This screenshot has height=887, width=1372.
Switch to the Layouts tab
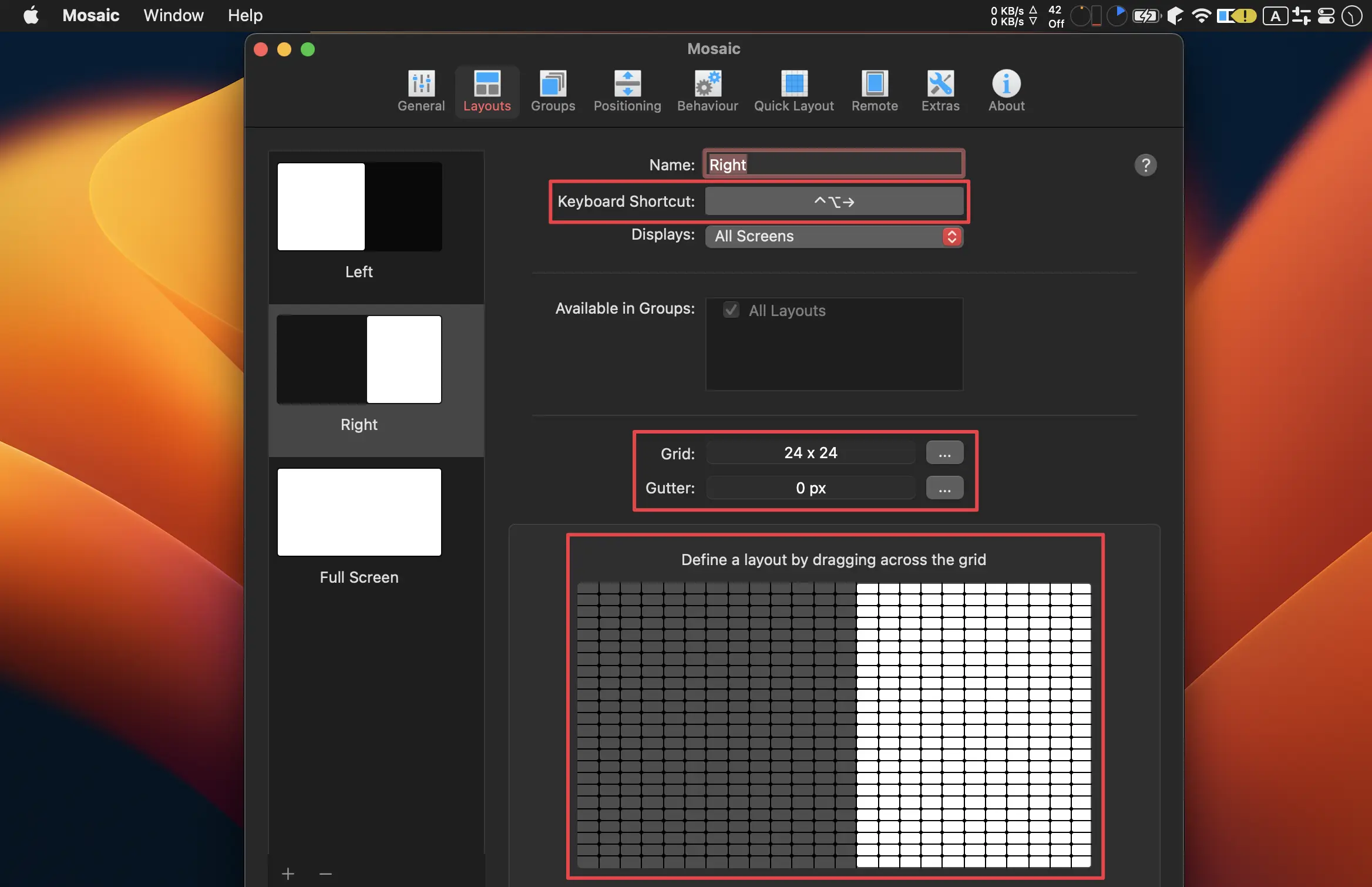tap(487, 92)
